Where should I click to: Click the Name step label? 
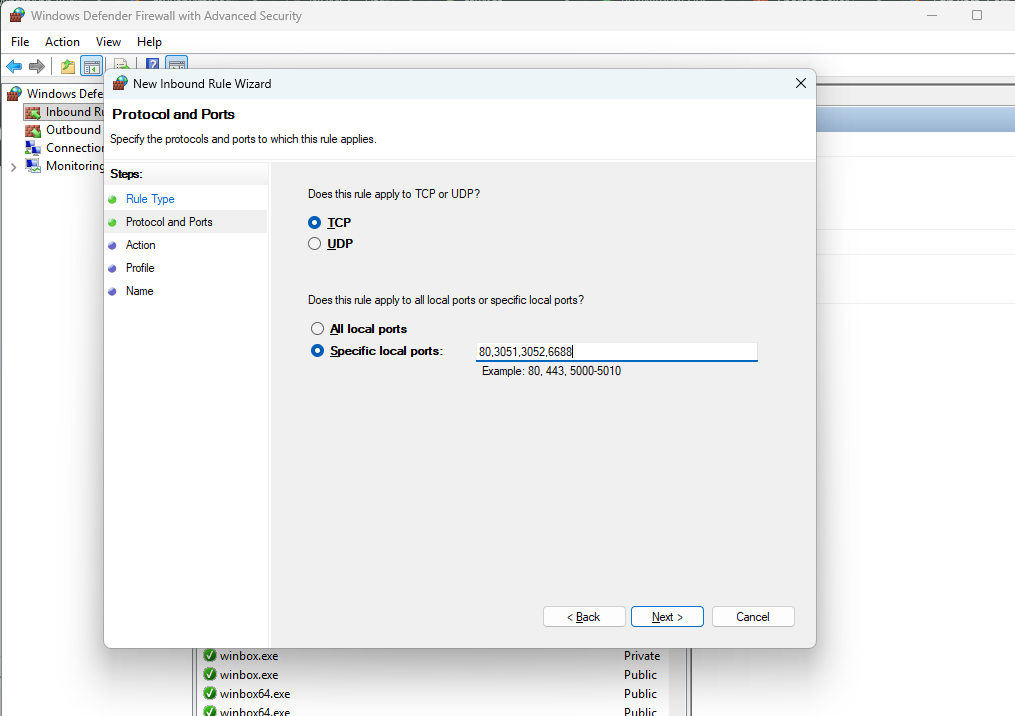point(139,291)
